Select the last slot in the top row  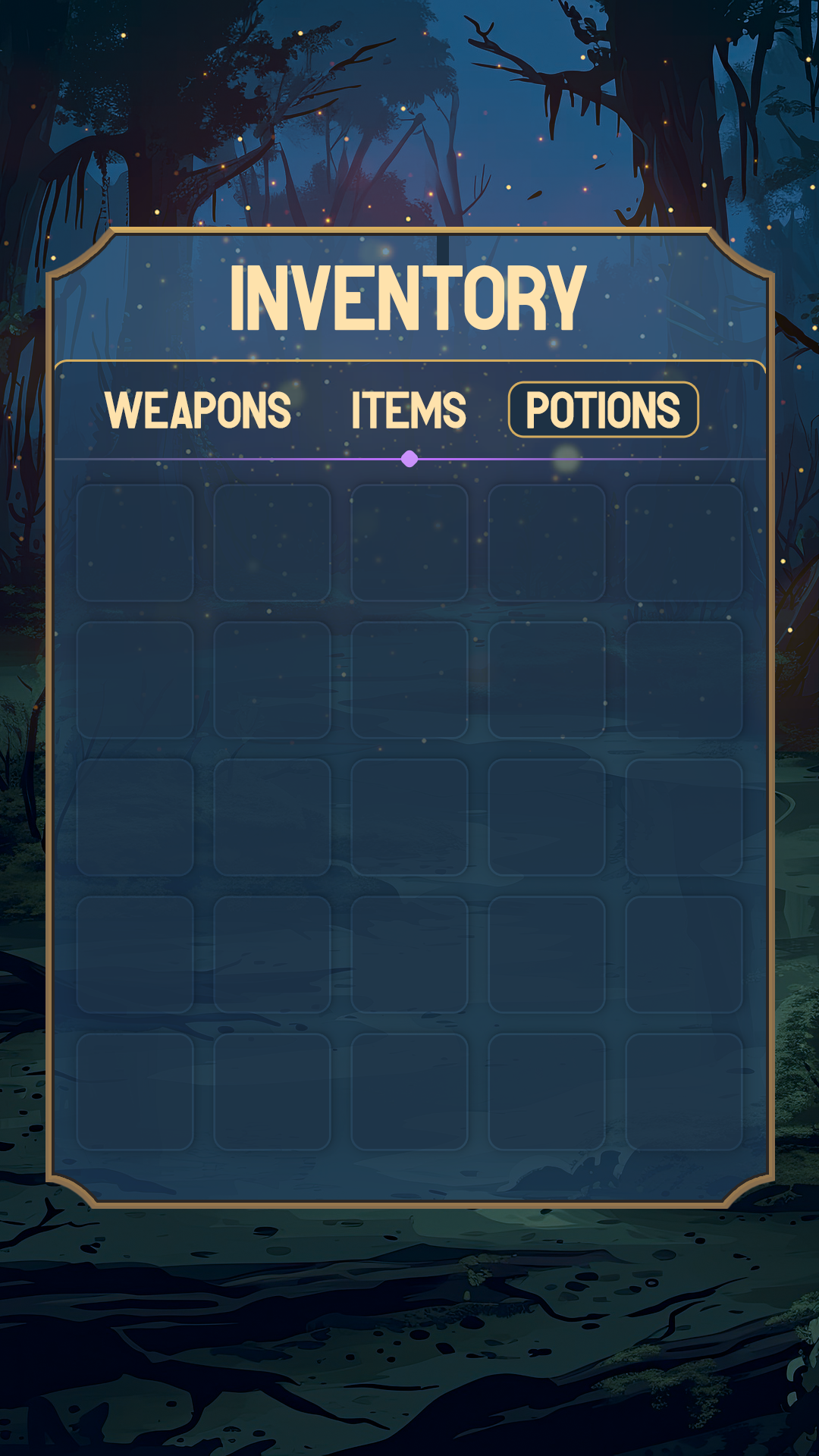tap(684, 543)
